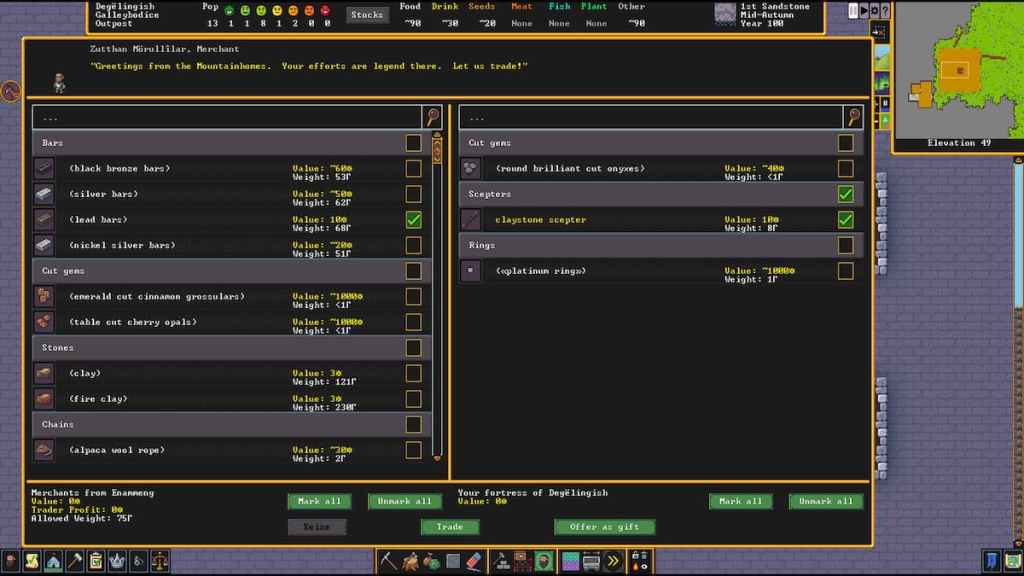Check the silver bars checkbox
The width and height of the screenshot is (1024, 576).
pos(413,194)
